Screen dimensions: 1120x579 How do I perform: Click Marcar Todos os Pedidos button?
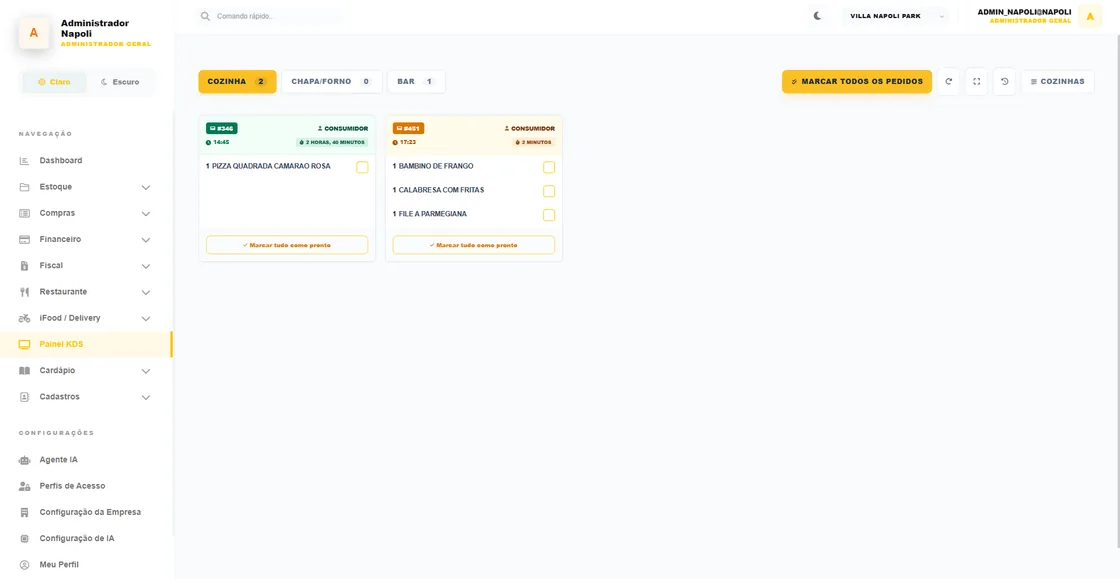[856, 81]
